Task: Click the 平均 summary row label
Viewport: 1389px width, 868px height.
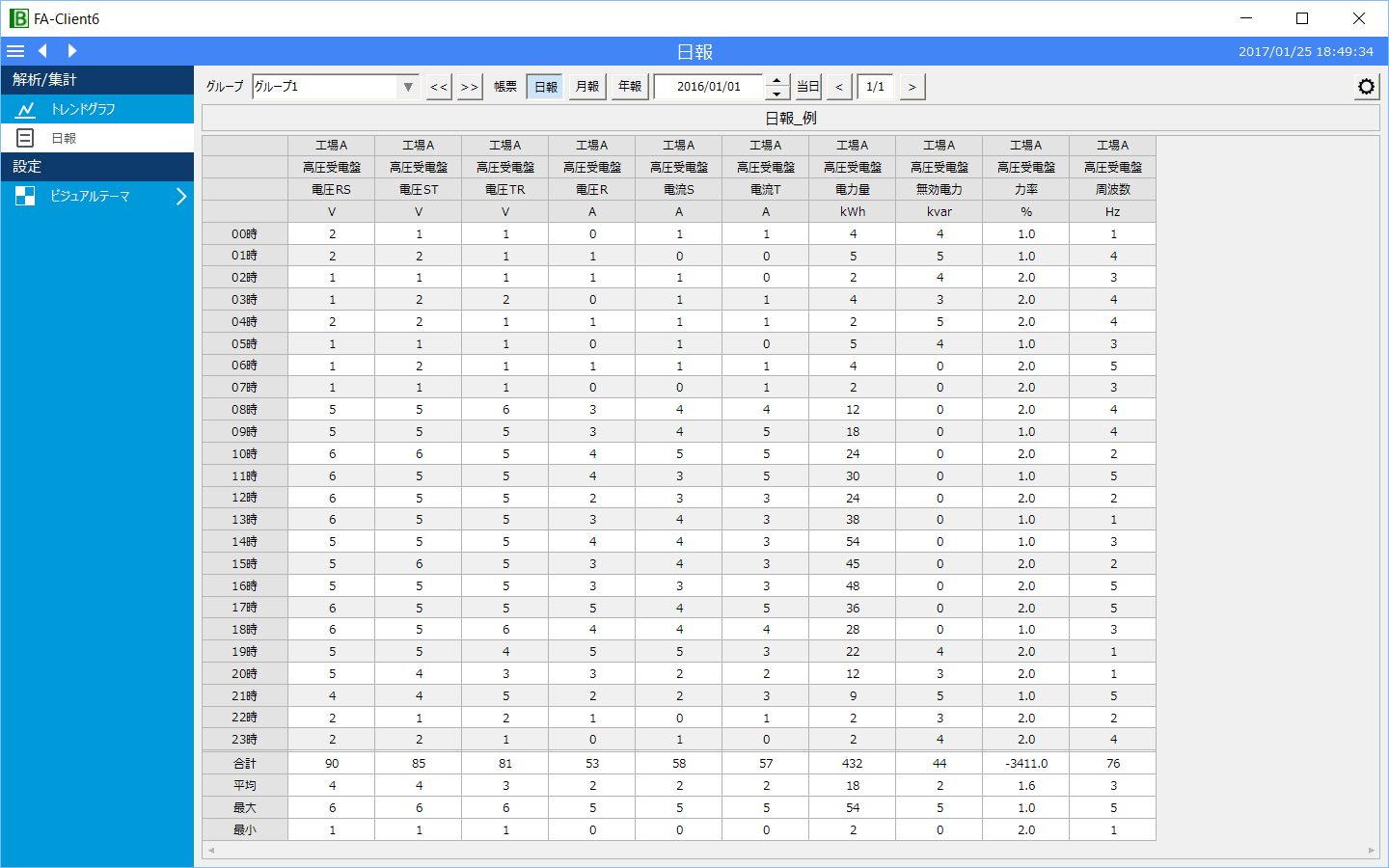Action: point(245,785)
